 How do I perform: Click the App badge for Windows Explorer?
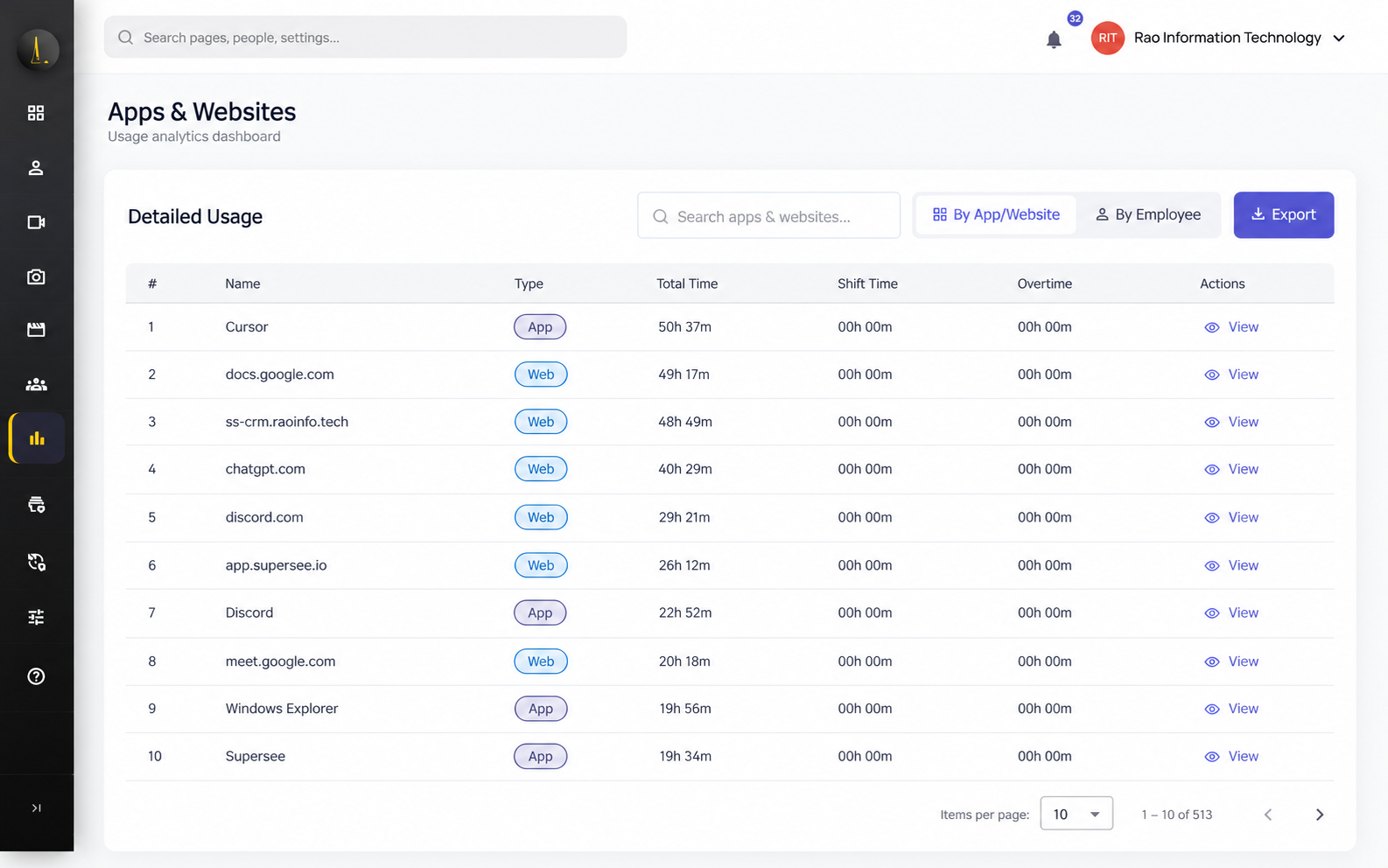pyautogui.click(x=541, y=709)
